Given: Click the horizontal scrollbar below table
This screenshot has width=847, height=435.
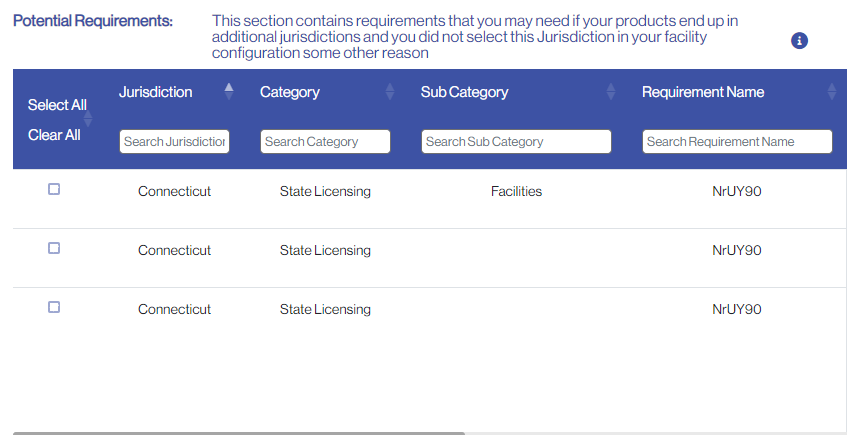Looking at the screenshot, I should coord(240,433).
